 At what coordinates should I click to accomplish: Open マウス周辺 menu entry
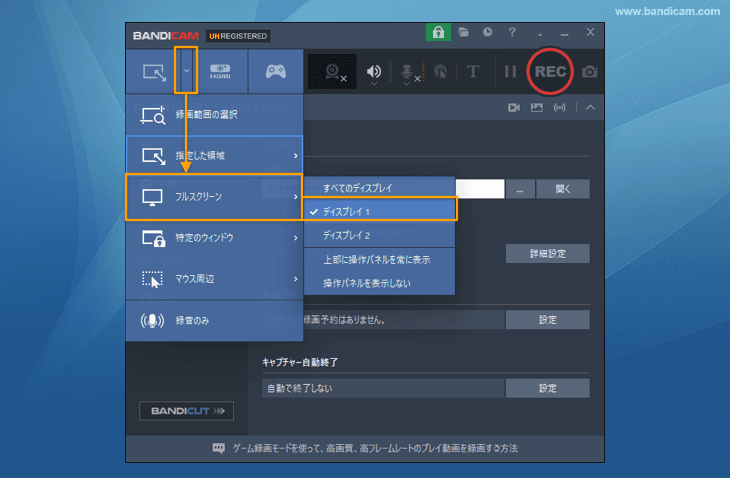[215, 279]
